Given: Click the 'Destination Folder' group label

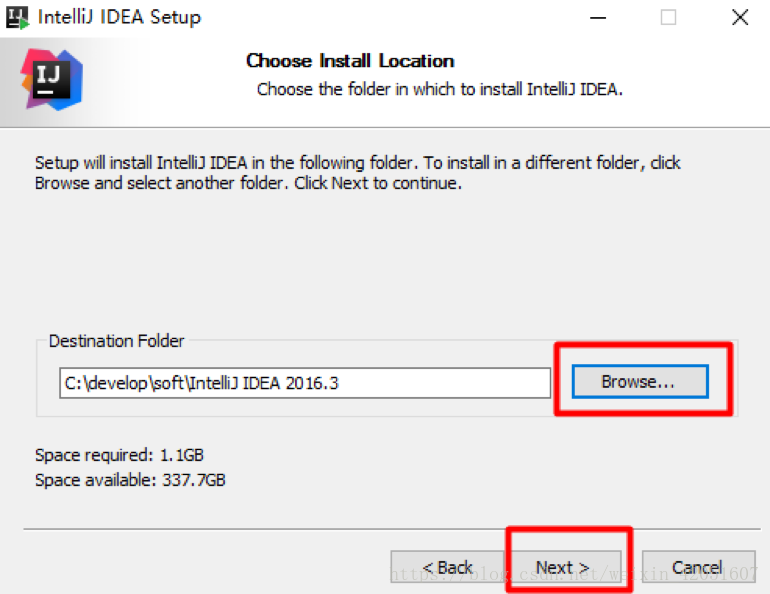Looking at the screenshot, I should click(x=117, y=341).
